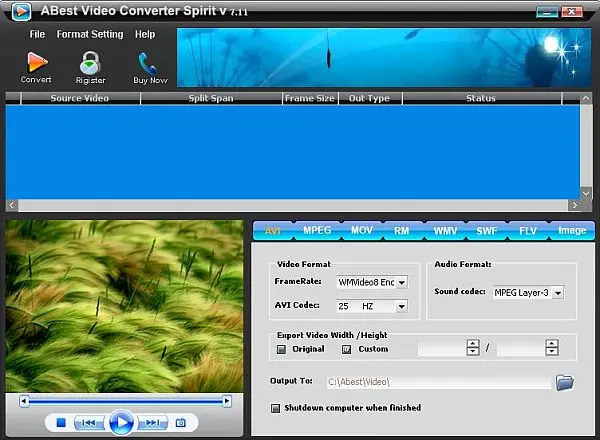Open the 25 HZ dropdown
Screen dimensions: 600x440
pos(401,306)
